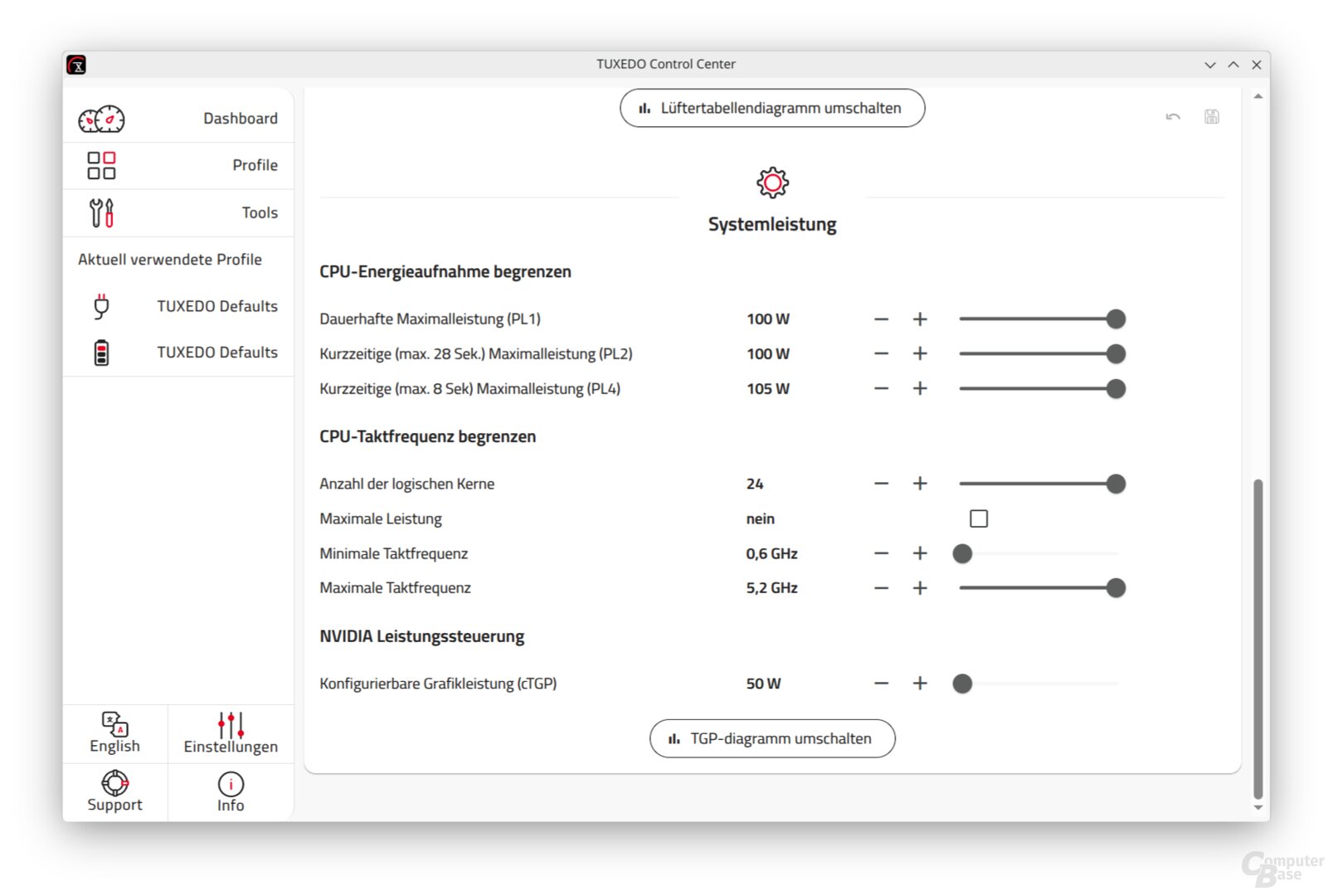
Task: Click the scrollbar up arrow
Action: (1258, 97)
